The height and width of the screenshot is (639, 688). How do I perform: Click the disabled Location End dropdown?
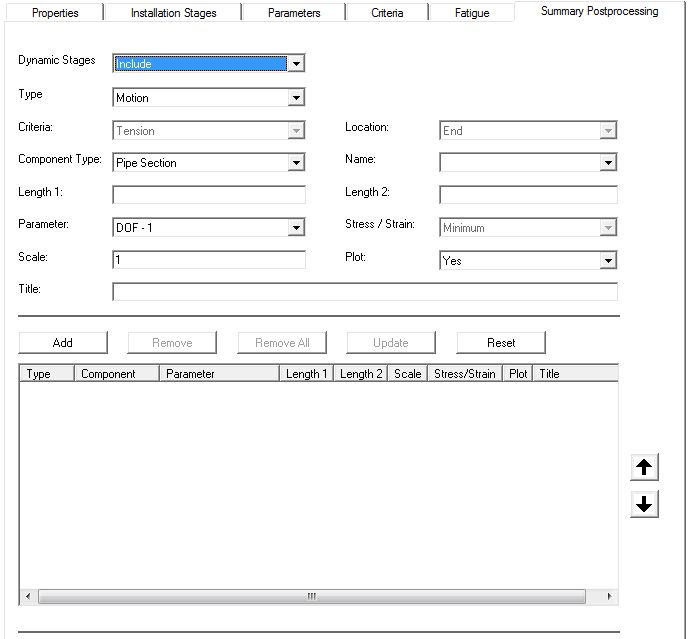point(528,130)
